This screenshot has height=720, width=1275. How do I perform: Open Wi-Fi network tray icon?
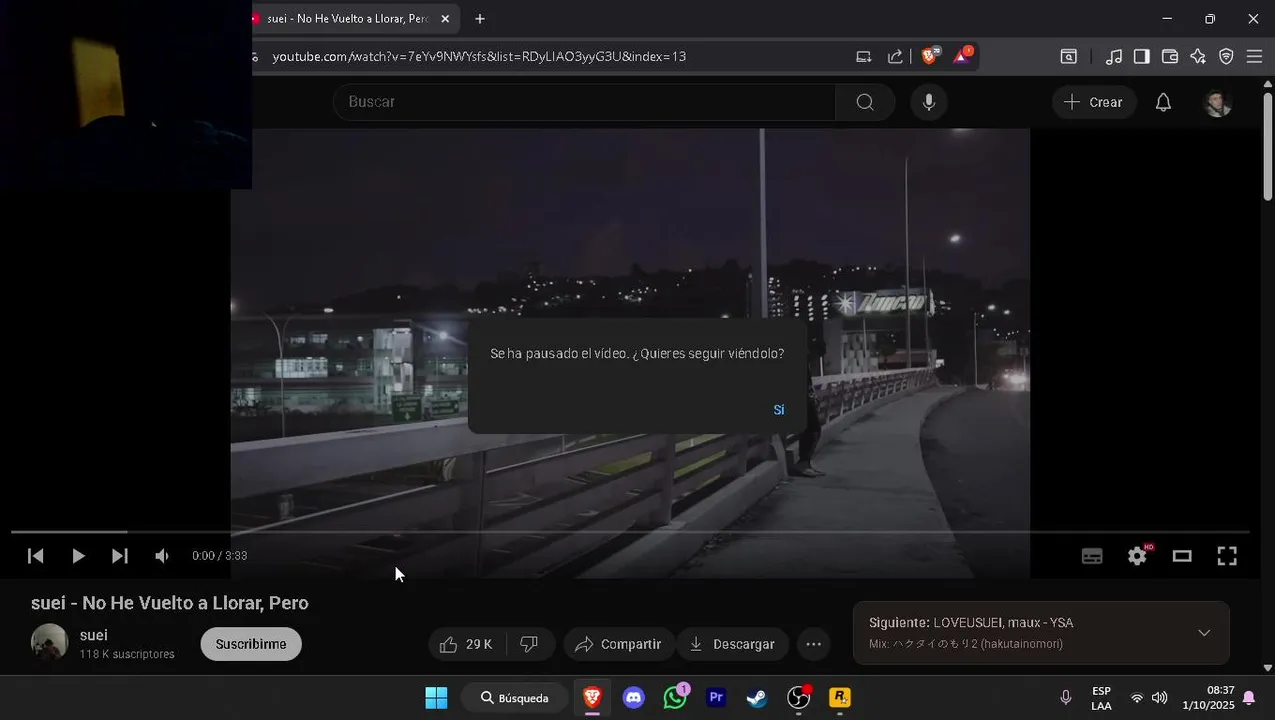pyautogui.click(x=1137, y=698)
